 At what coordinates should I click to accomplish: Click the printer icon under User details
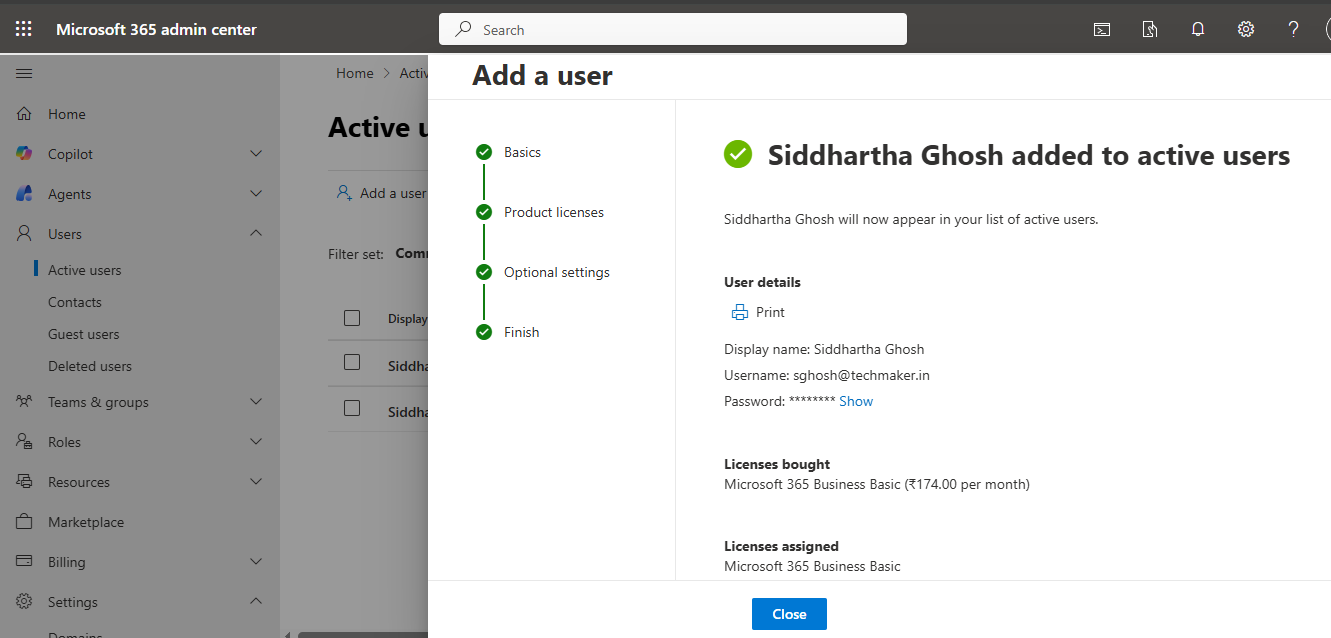tap(740, 312)
